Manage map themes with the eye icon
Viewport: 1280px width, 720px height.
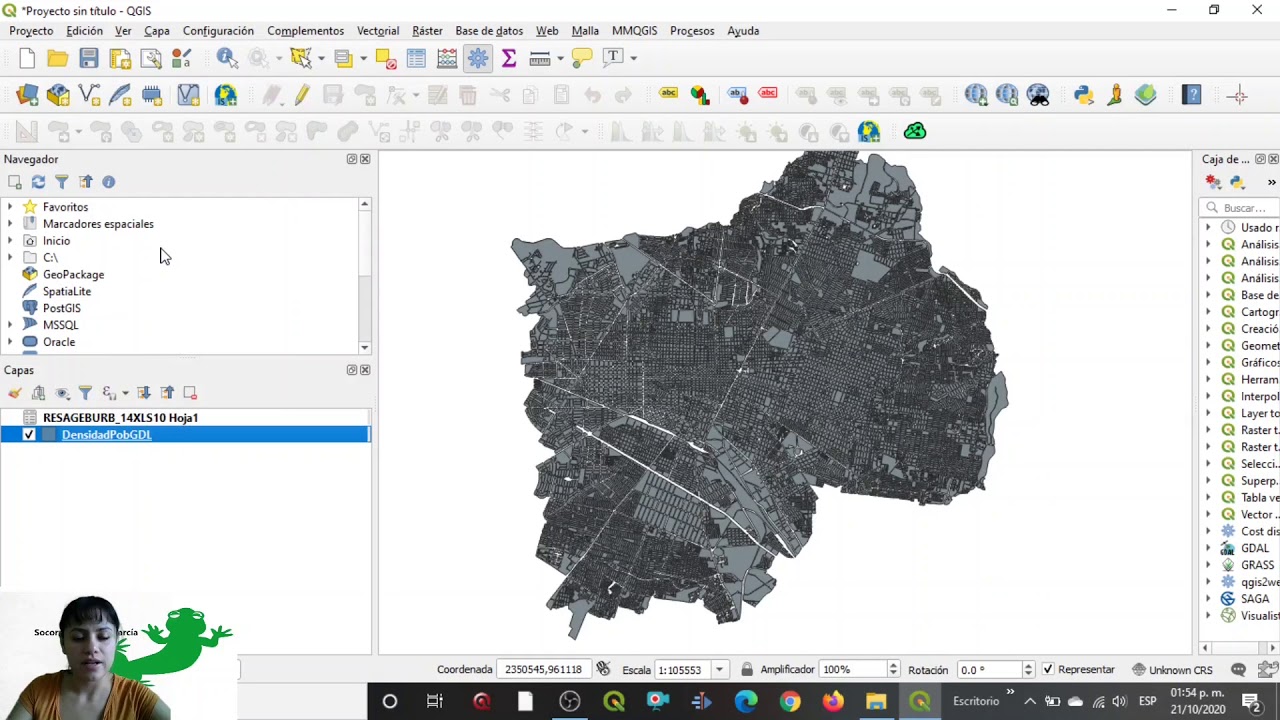click(62, 393)
